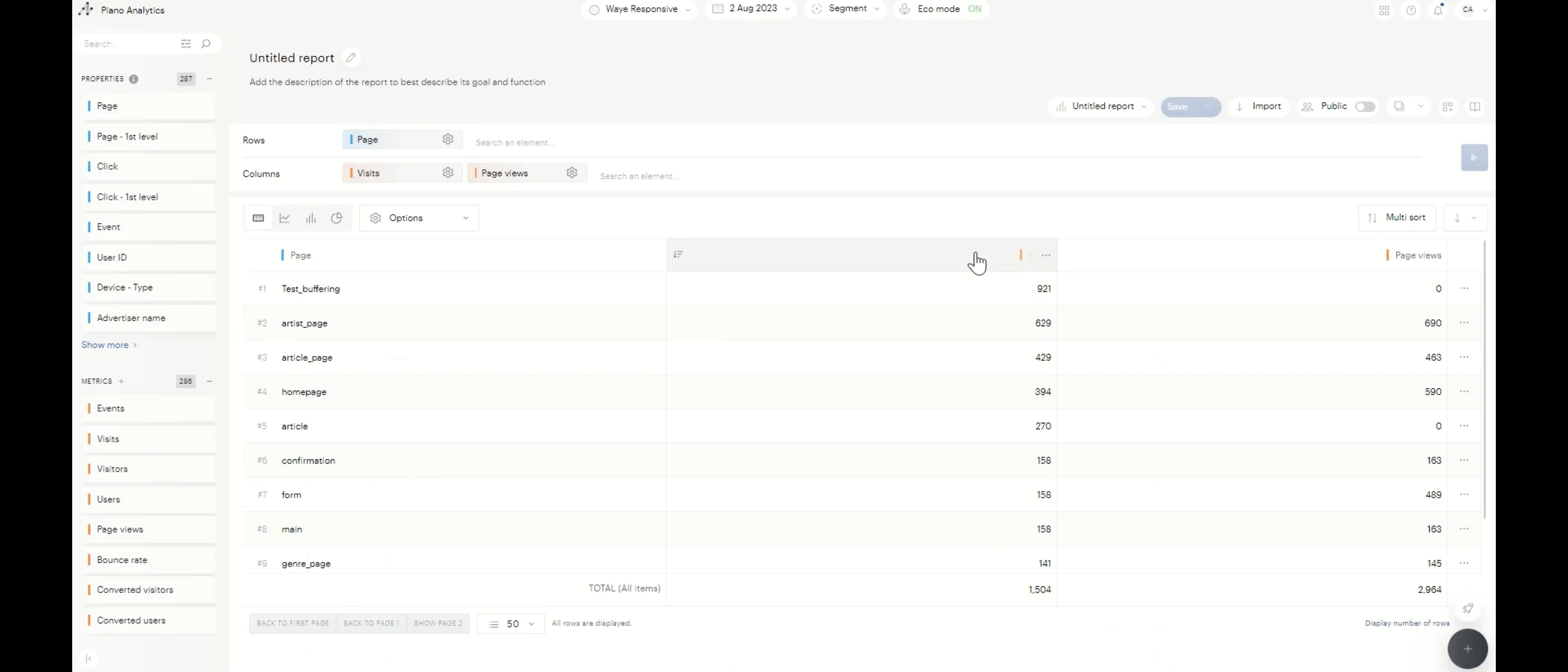Switch to bar chart view
1568x672 pixels.
pyautogui.click(x=311, y=218)
